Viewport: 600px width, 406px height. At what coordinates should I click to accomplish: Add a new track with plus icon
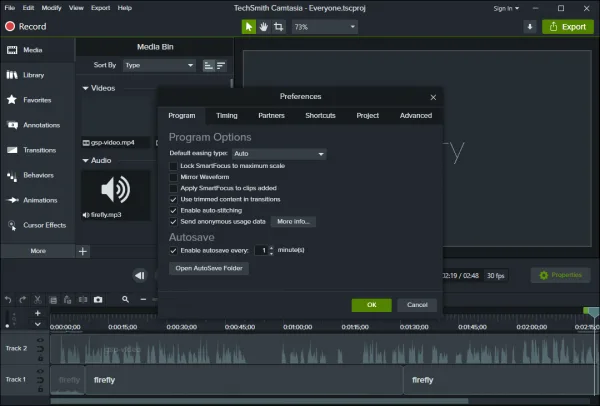(38, 313)
